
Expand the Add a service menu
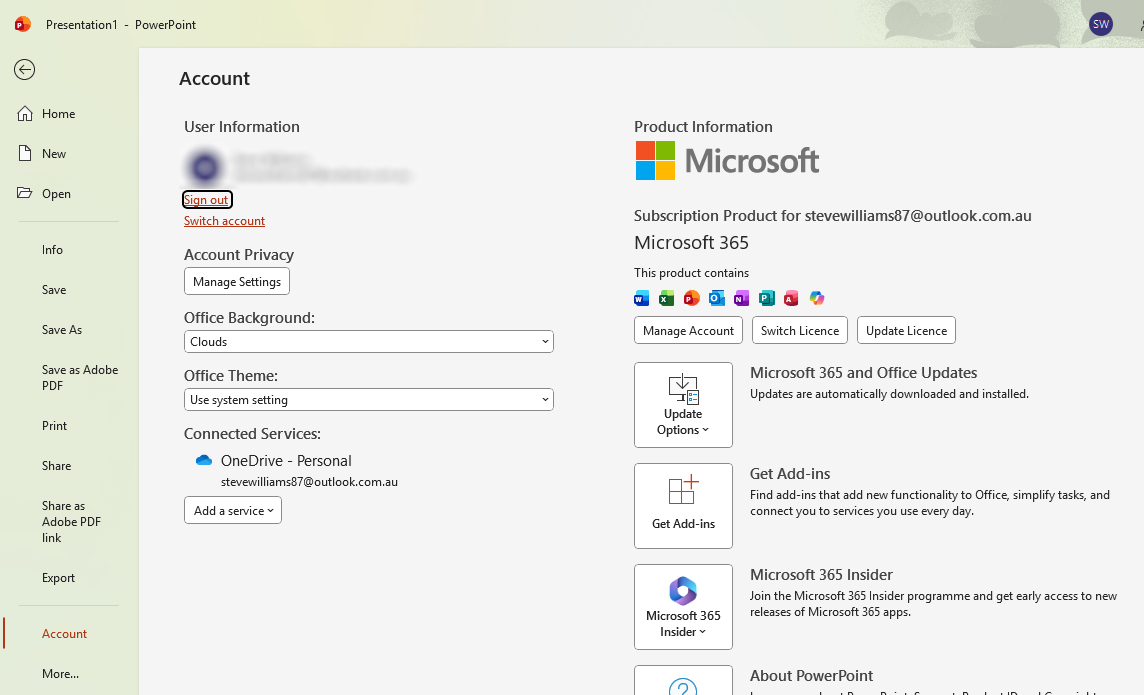pyautogui.click(x=232, y=510)
